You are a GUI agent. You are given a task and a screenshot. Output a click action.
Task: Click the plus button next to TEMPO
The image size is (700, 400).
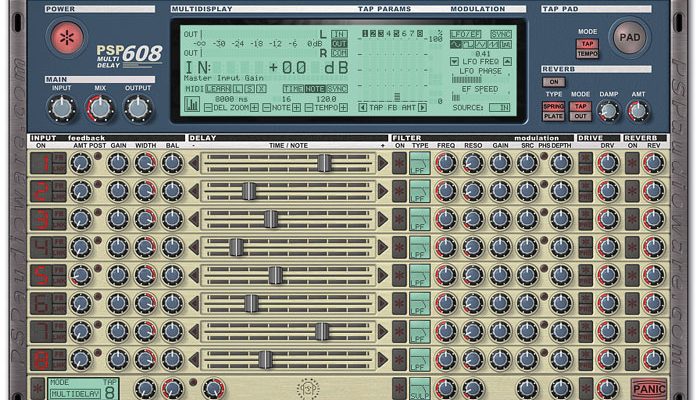tap(344, 106)
